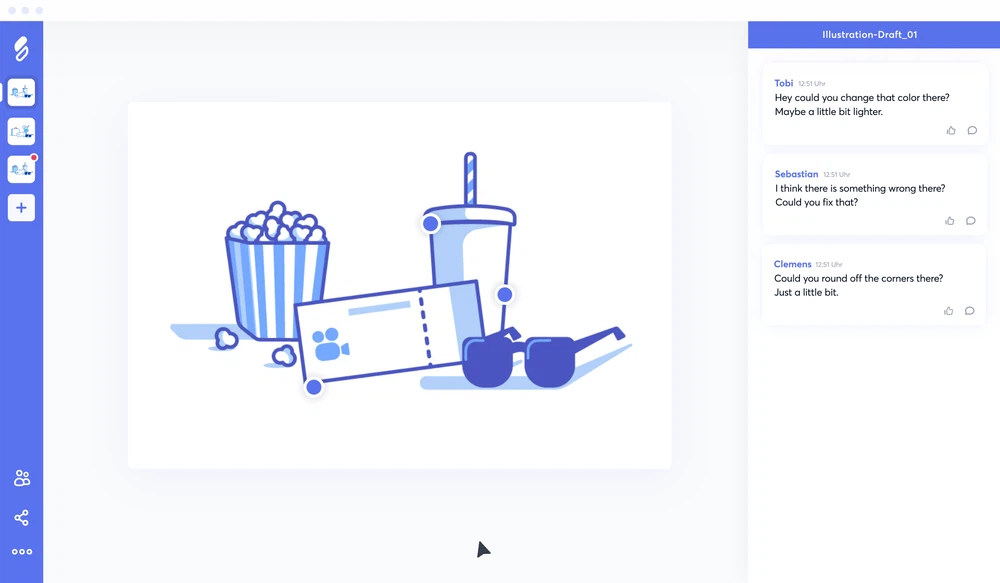Click the popcorn bucket in the illustration
This screenshot has height=583, width=1000.
277,274
